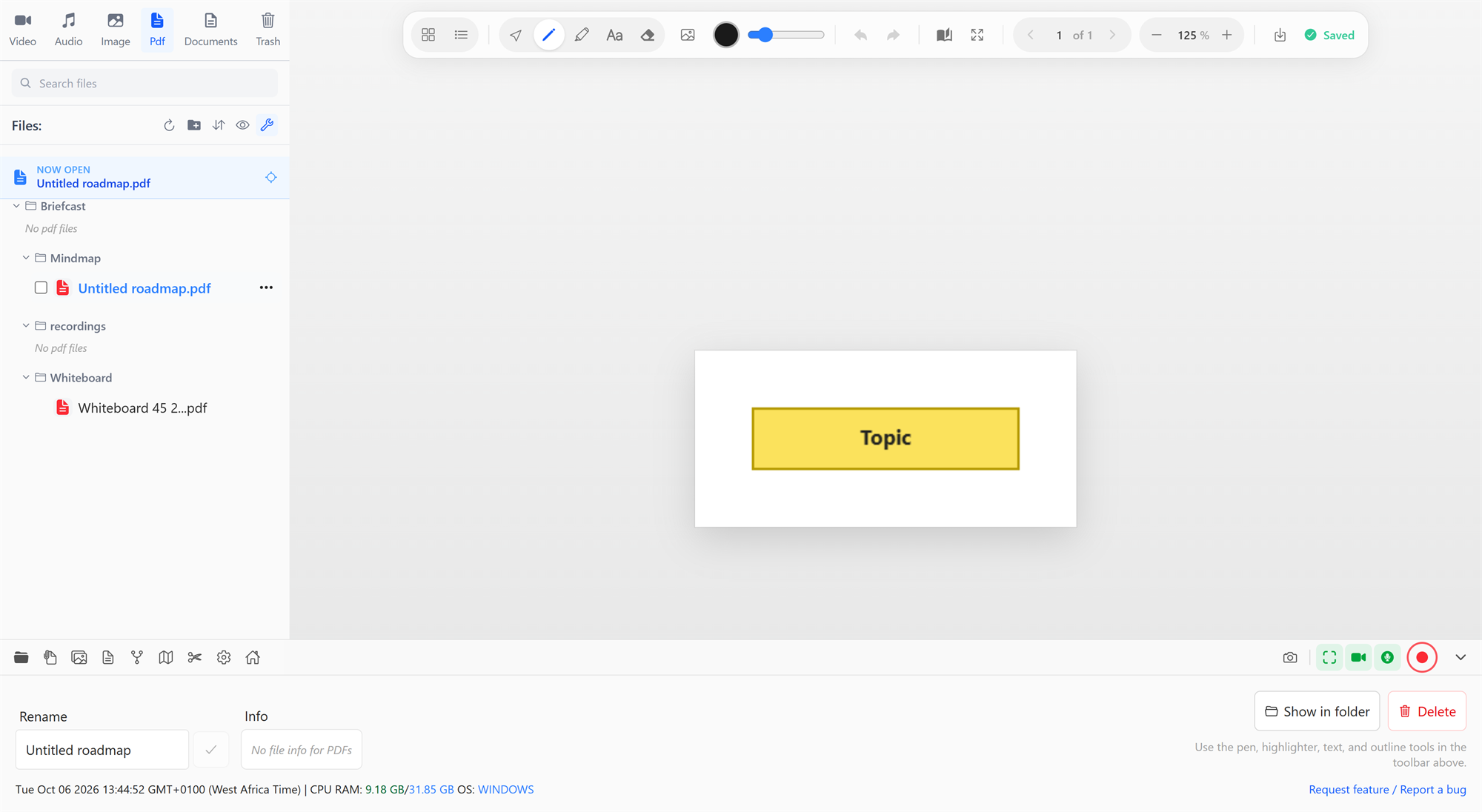The image size is (1482, 812).
Task: Tick the Untitled roadmap.pdf checkbox
Action: point(41,287)
